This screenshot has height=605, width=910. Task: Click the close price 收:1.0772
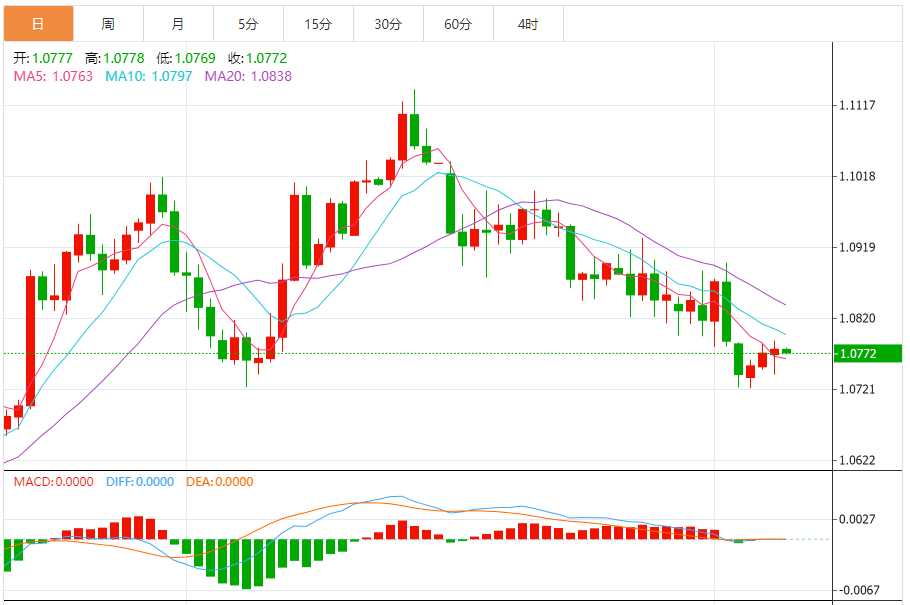pos(257,58)
